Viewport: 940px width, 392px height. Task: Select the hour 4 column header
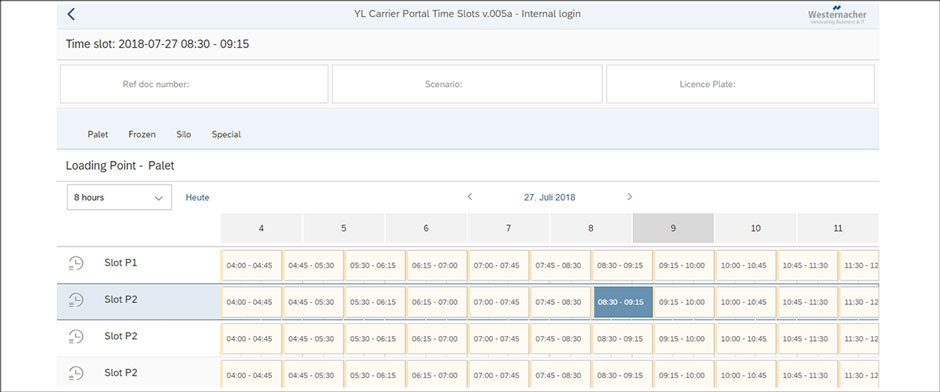[261, 228]
